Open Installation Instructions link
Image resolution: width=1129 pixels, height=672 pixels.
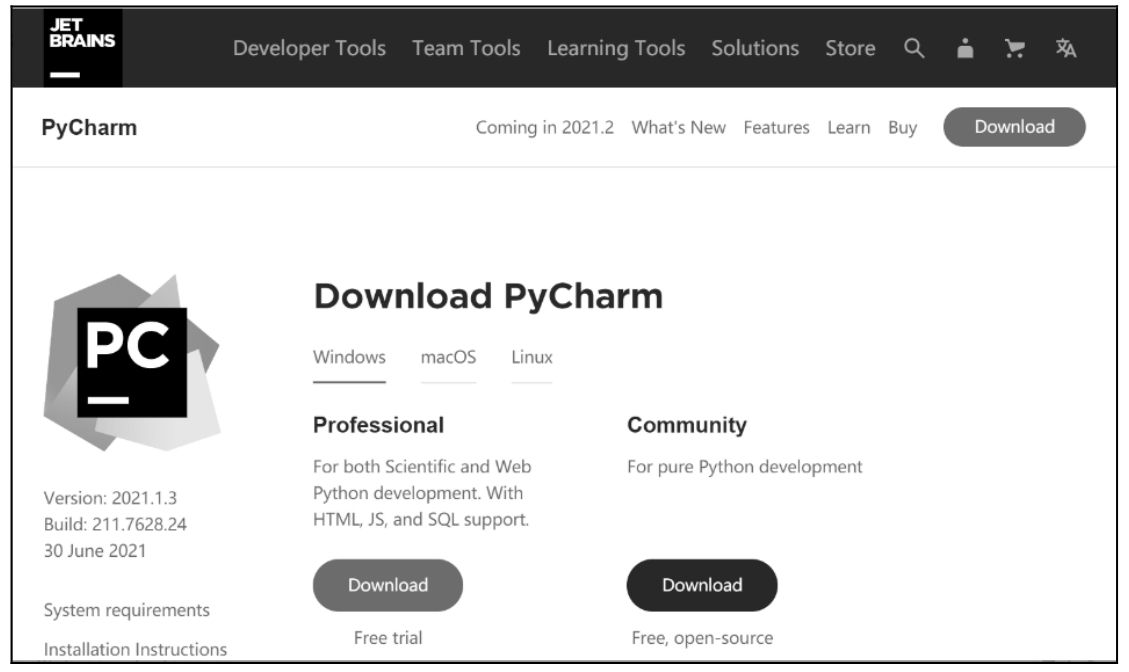tap(135, 649)
